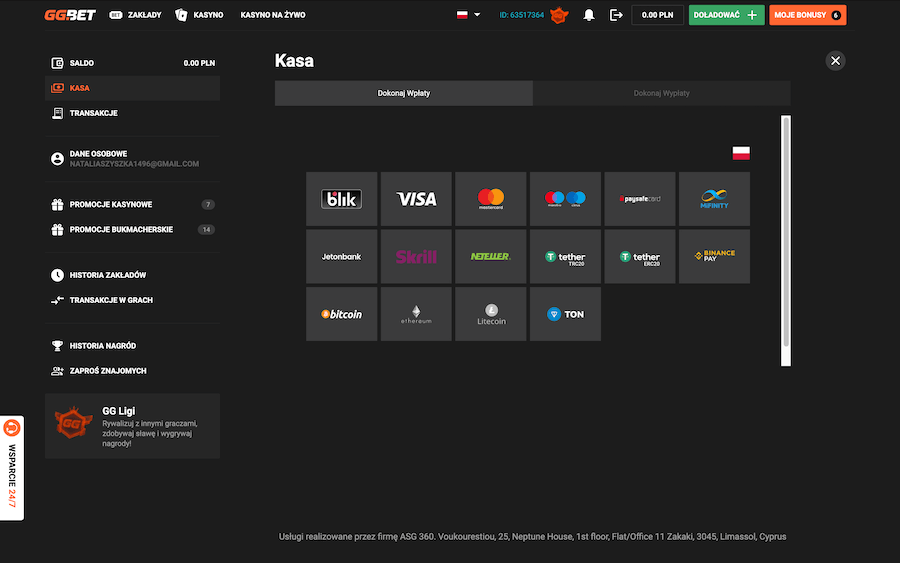
Task: View Historia nagród
Action: (x=133, y=345)
